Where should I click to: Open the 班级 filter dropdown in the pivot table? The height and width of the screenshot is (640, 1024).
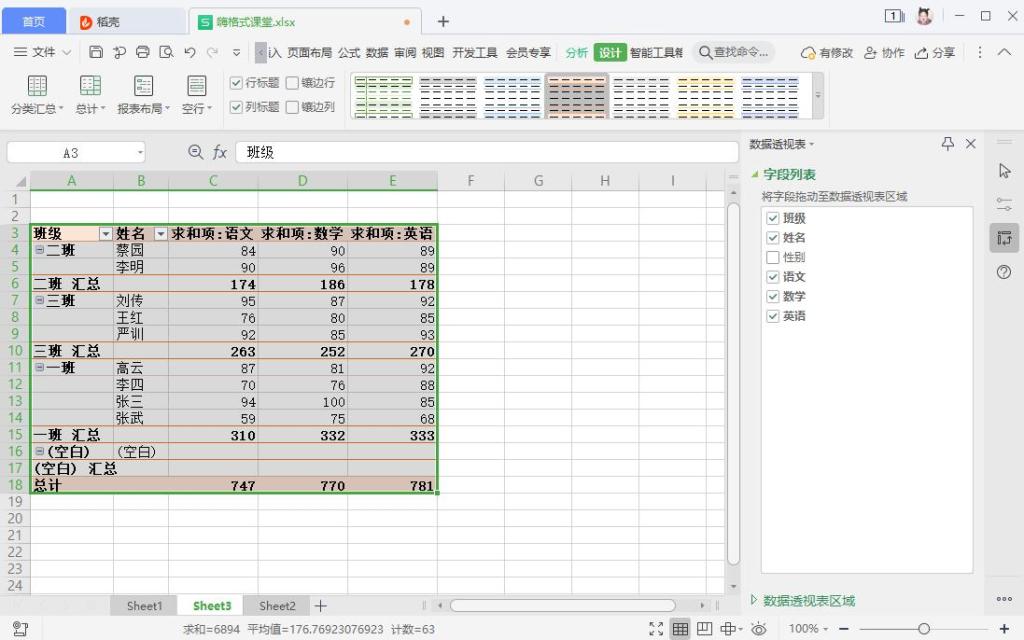point(106,233)
